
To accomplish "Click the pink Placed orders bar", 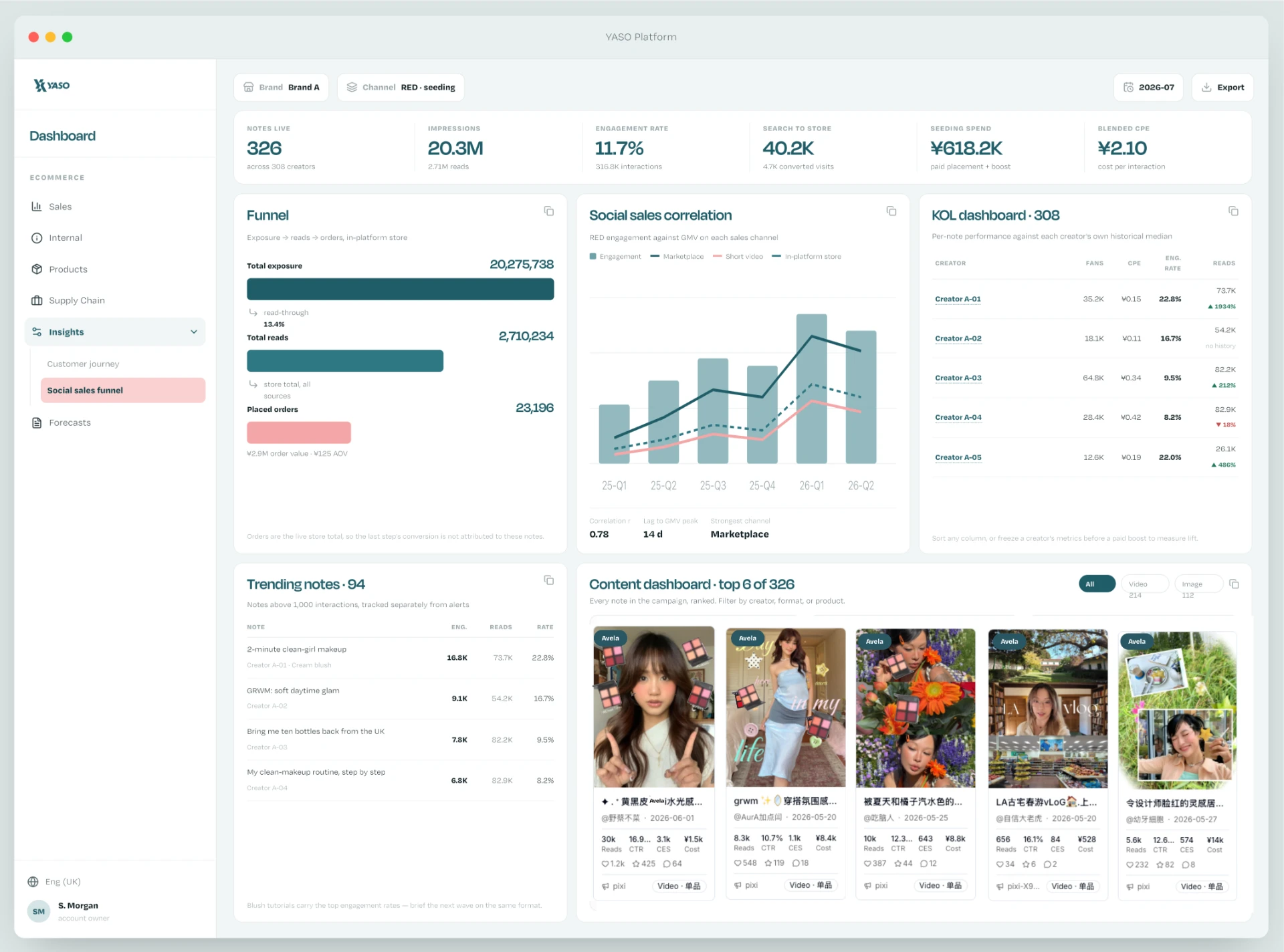I will (x=299, y=433).
